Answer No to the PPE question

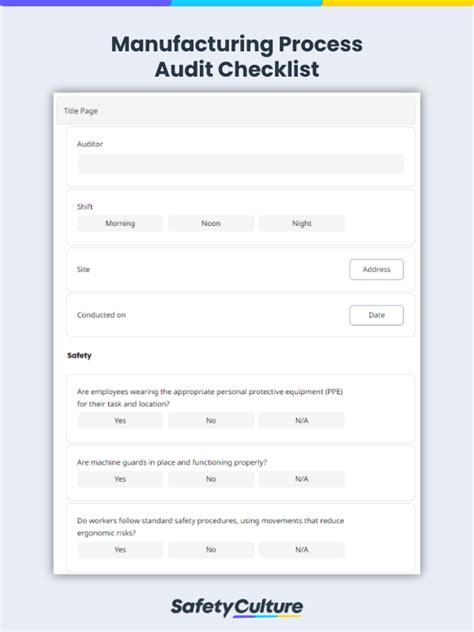tap(211, 420)
